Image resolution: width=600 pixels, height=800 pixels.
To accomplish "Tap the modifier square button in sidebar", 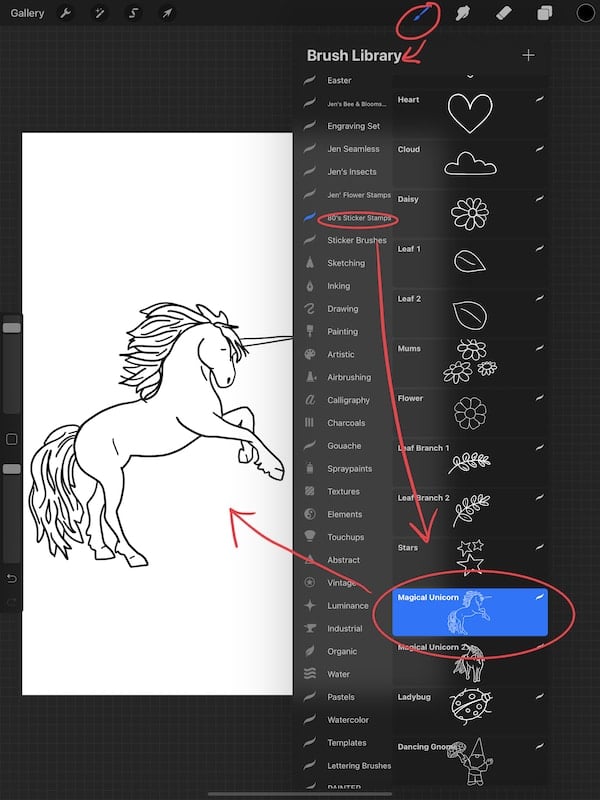I will tap(11, 439).
